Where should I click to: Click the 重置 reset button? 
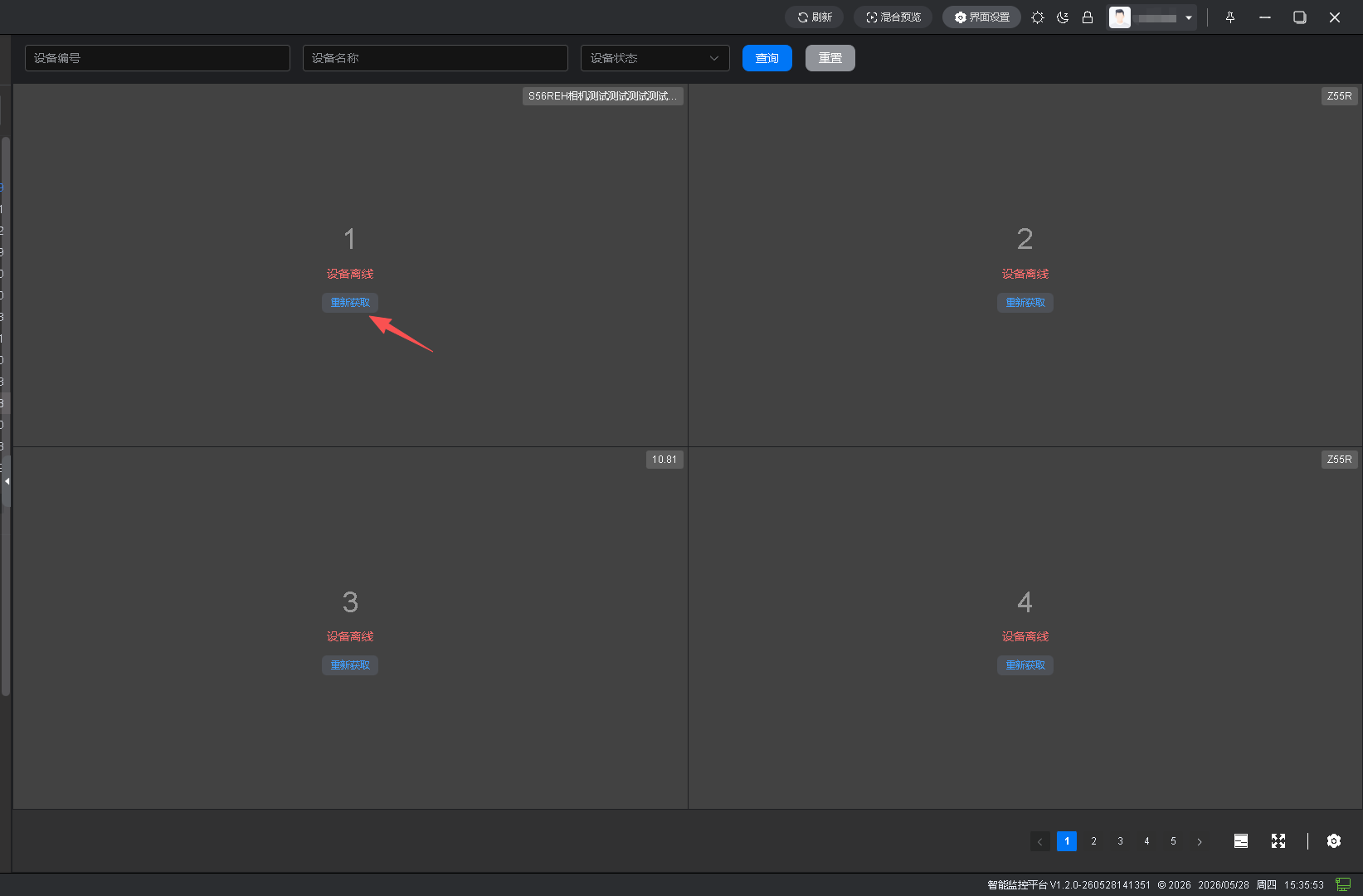tap(830, 58)
